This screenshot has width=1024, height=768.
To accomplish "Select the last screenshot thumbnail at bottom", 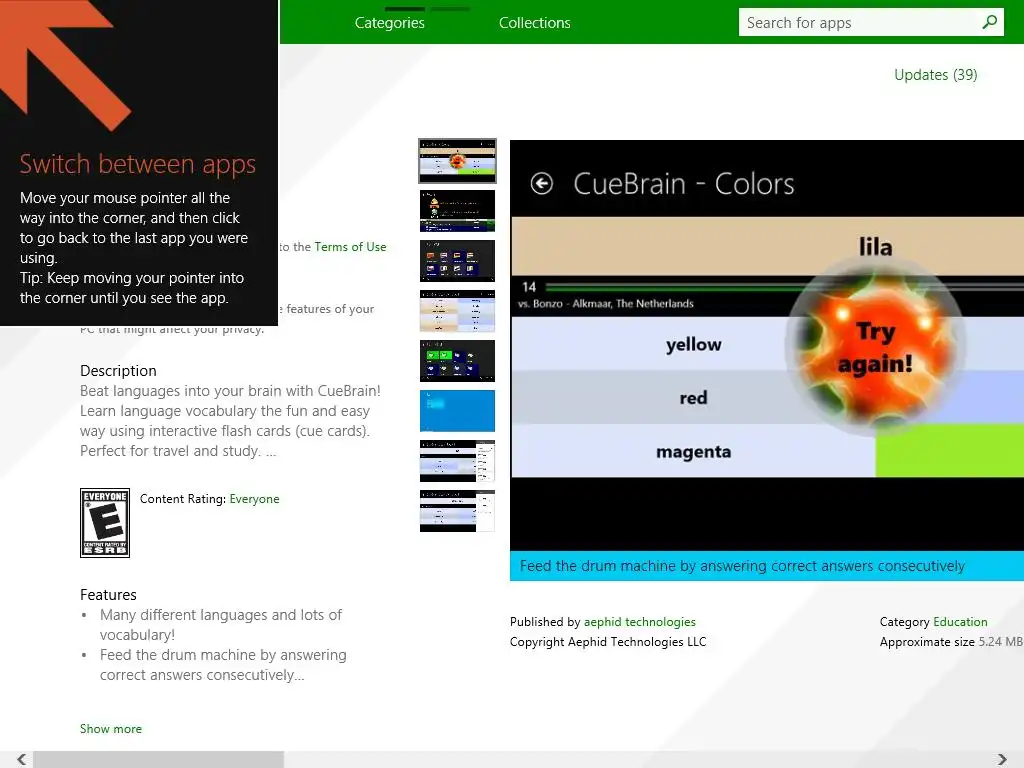I will [457, 511].
